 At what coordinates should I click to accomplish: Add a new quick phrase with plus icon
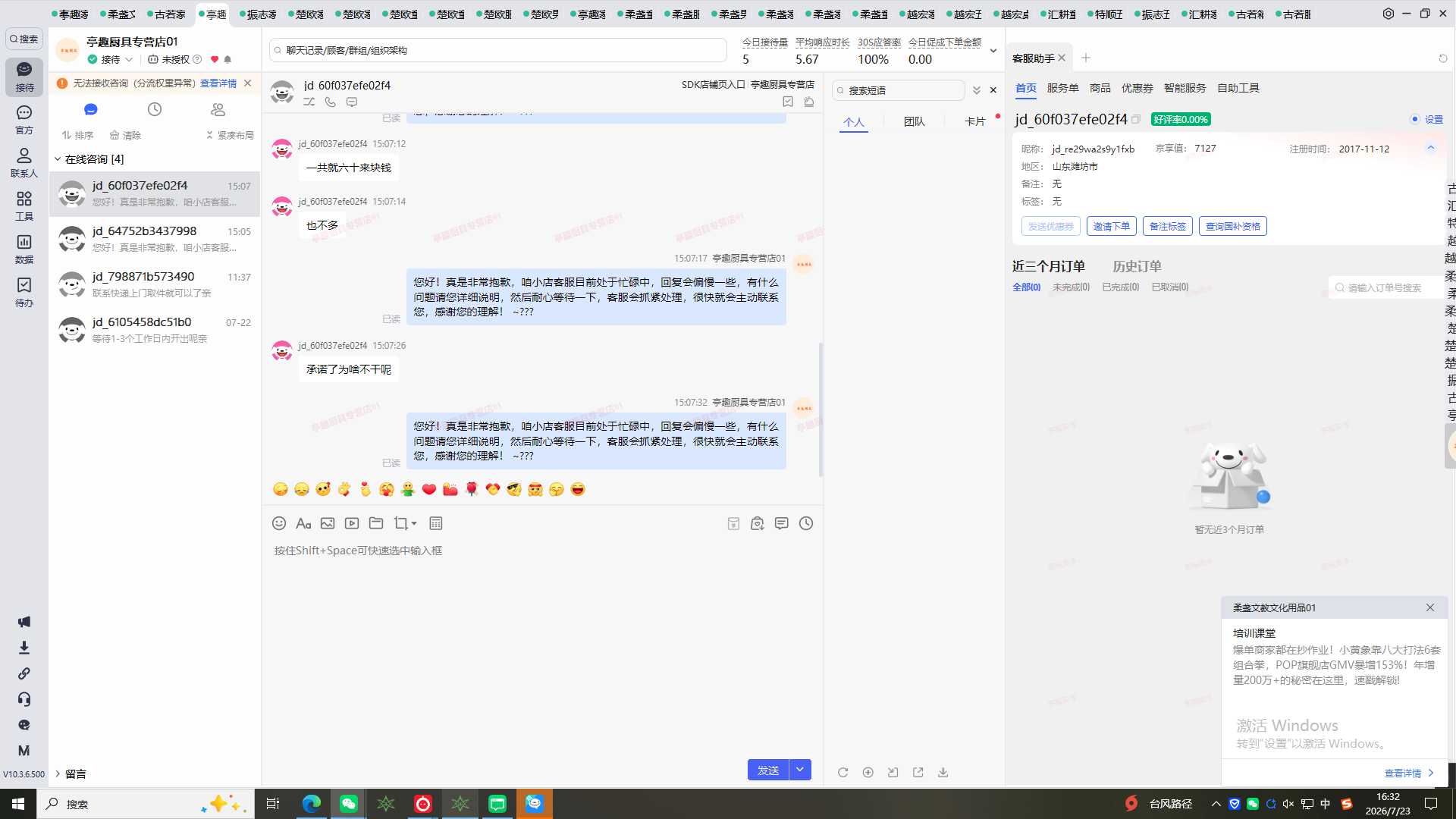click(868, 772)
